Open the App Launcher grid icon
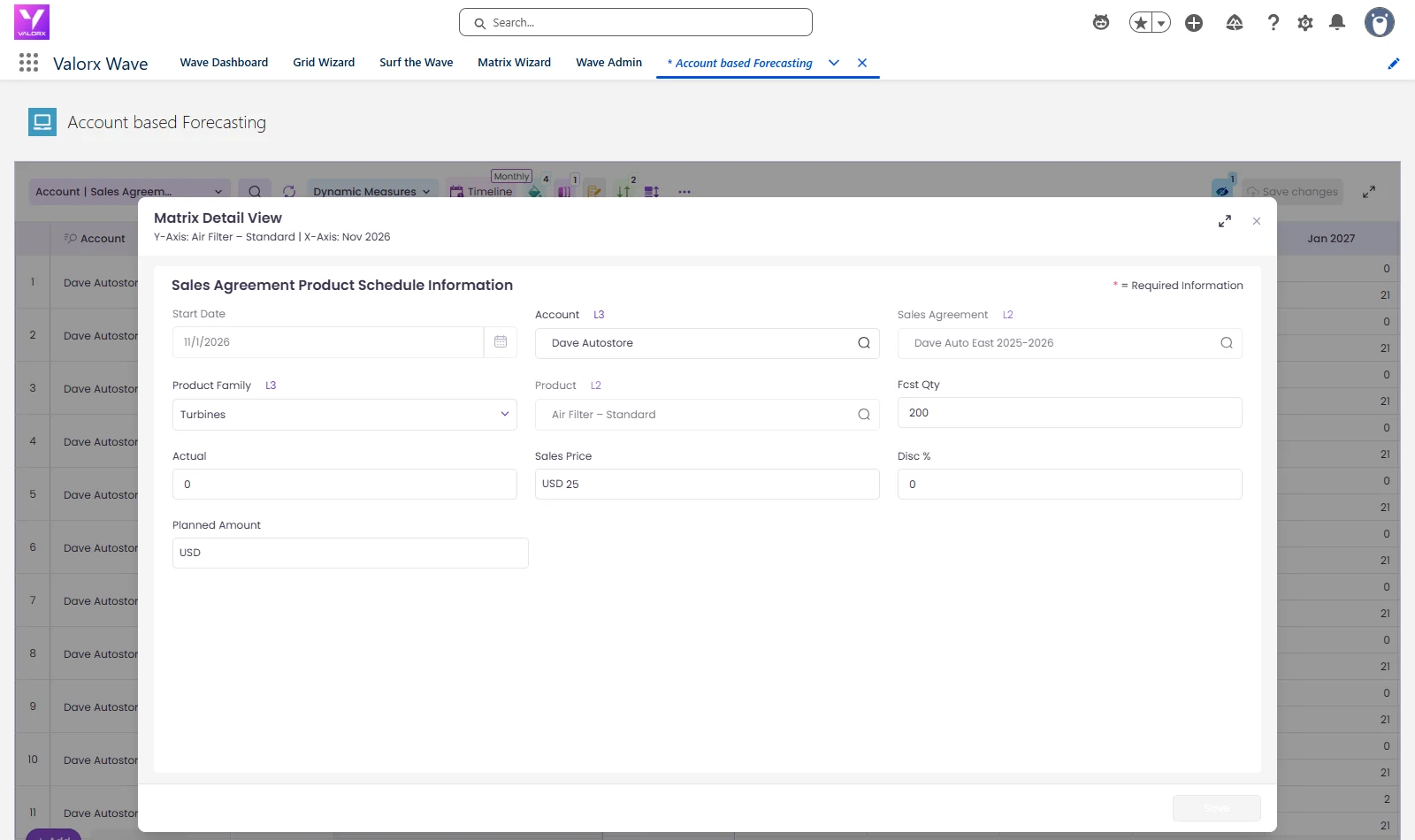1415x840 pixels. (x=28, y=63)
